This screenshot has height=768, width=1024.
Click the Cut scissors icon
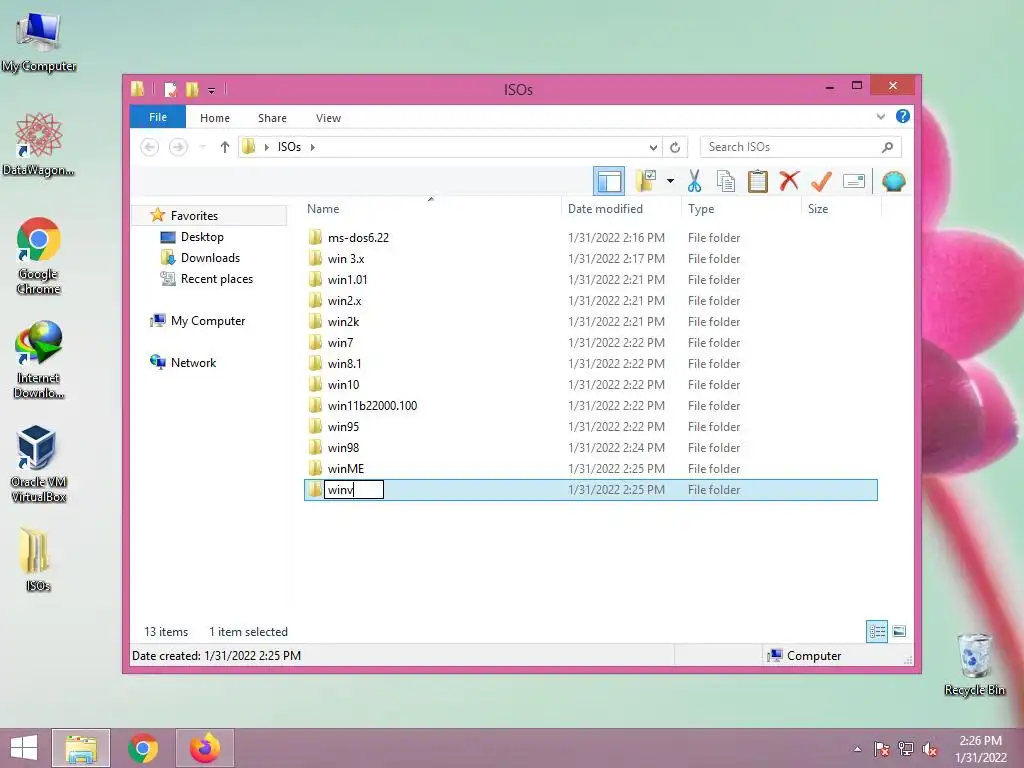tap(694, 181)
